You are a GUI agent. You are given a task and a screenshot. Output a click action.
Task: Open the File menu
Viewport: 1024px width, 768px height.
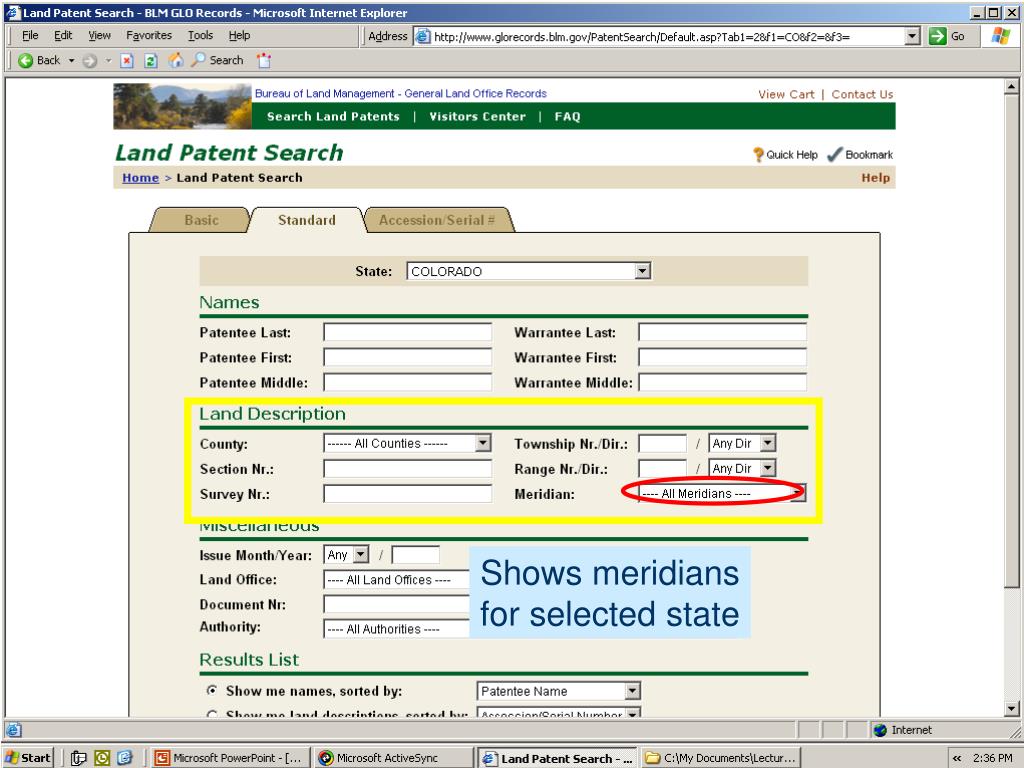click(x=30, y=35)
